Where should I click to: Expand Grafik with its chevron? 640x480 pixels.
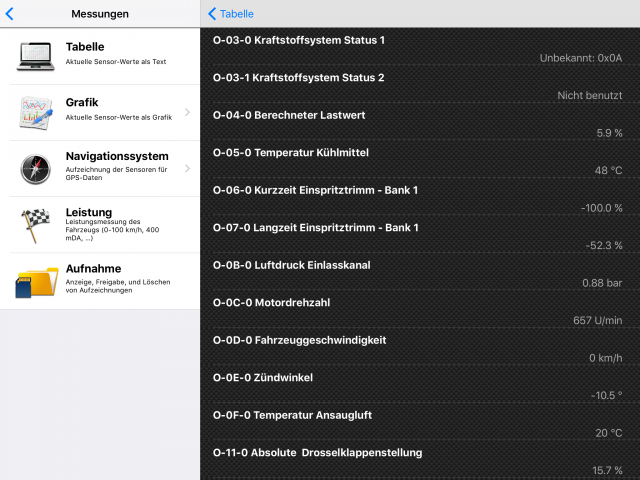(x=187, y=112)
